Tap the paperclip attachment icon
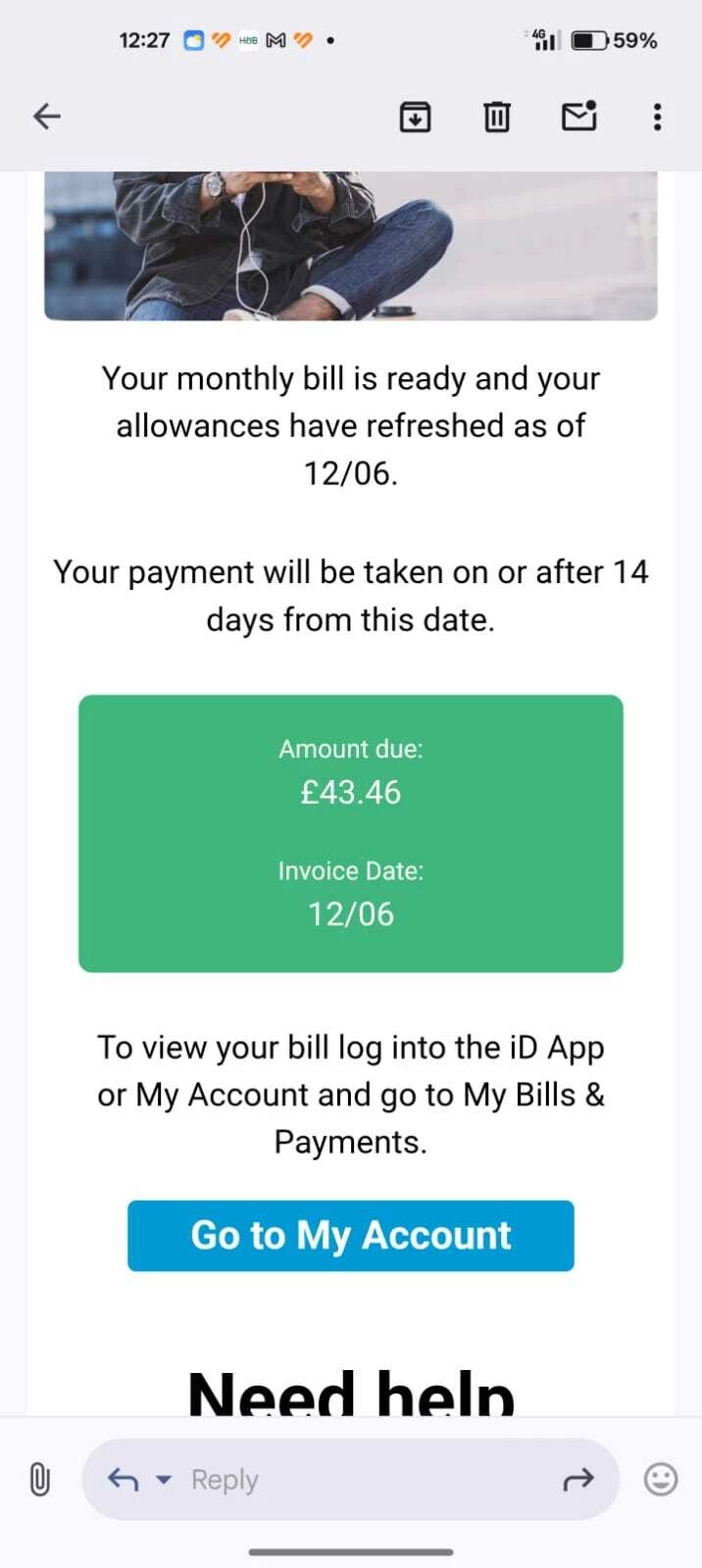The image size is (702, 1568). pyautogui.click(x=39, y=1479)
